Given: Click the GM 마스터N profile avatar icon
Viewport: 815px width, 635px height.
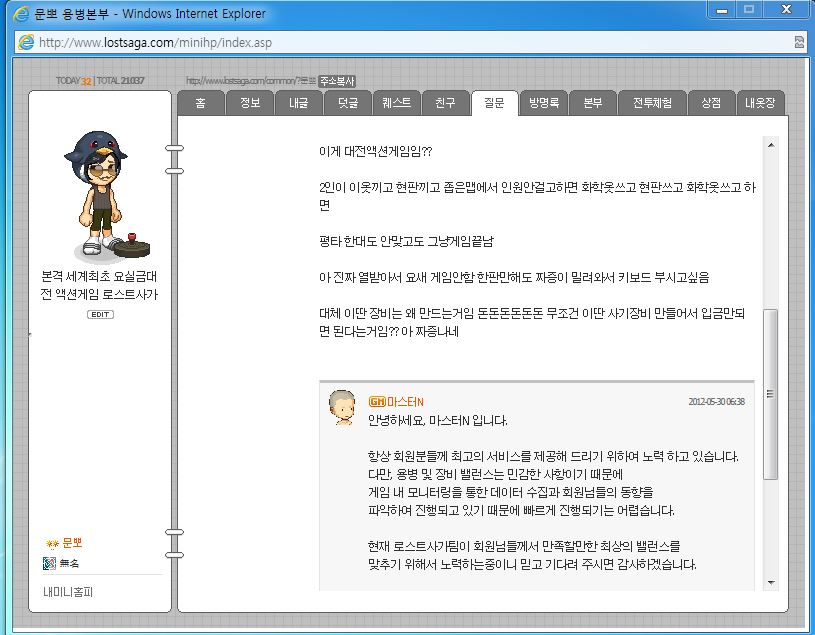Looking at the screenshot, I should [x=343, y=407].
